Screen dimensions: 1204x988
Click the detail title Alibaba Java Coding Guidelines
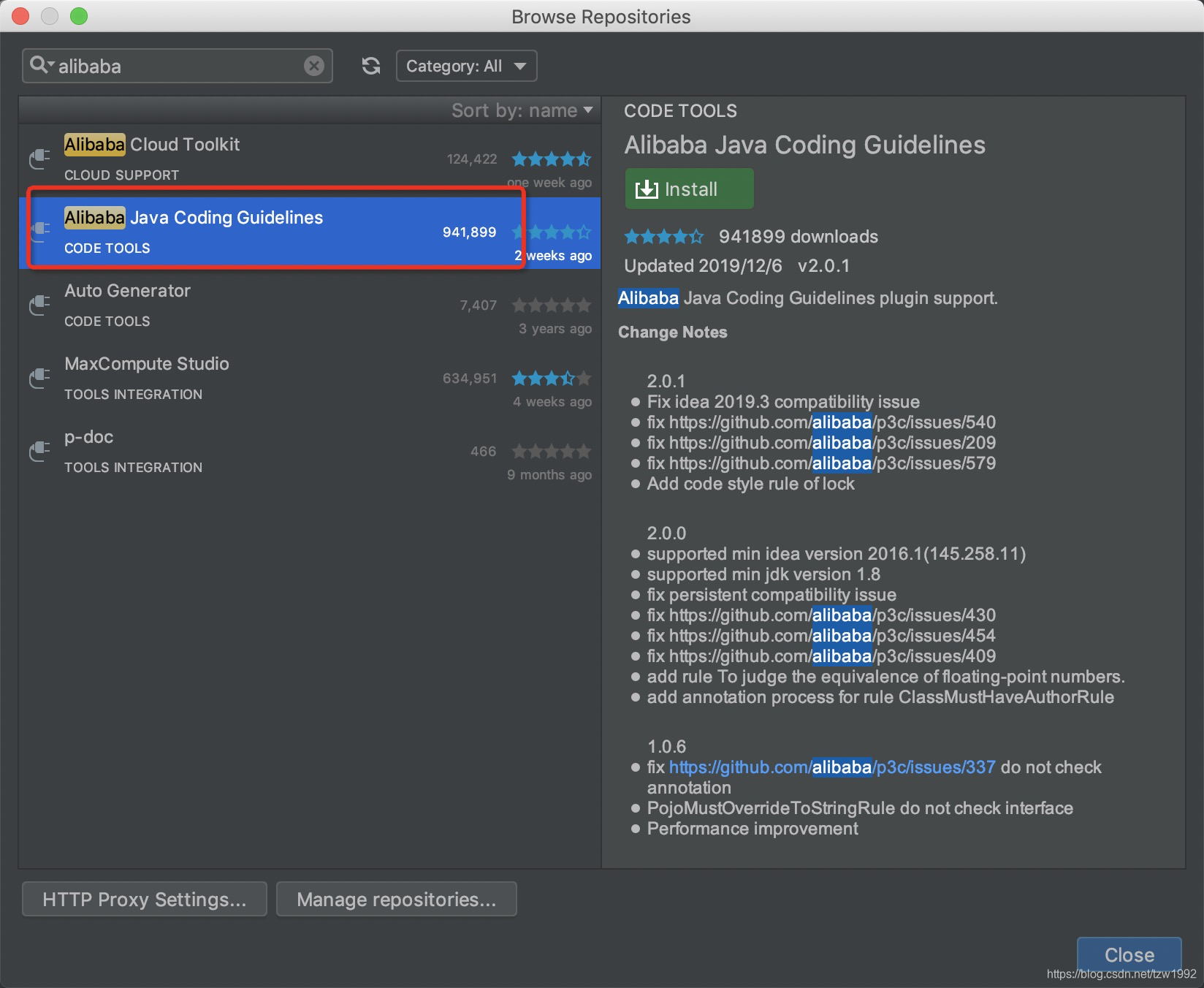[x=804, y=145]
